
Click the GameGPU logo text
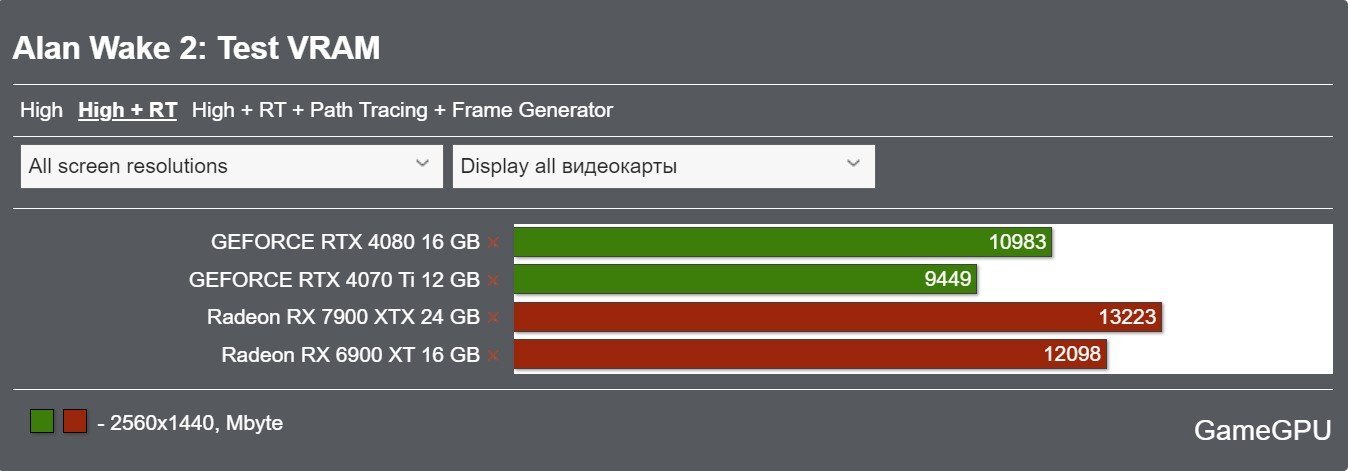click(x=1263, y=431)
